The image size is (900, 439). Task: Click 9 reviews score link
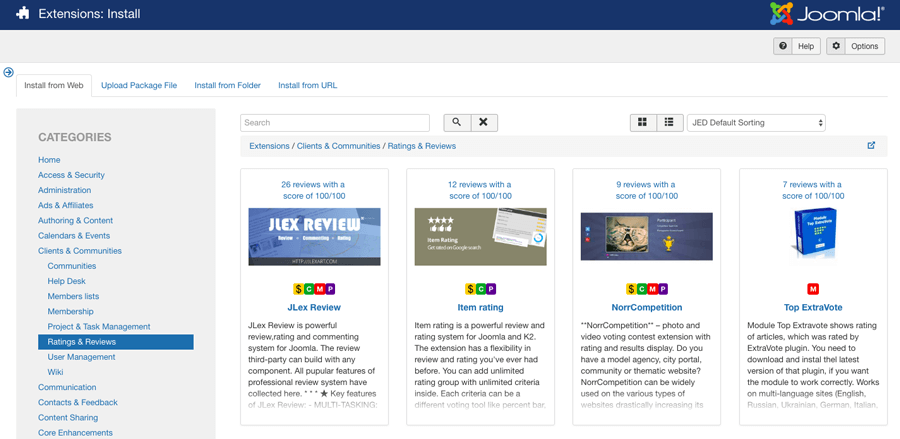click(647, 190)
